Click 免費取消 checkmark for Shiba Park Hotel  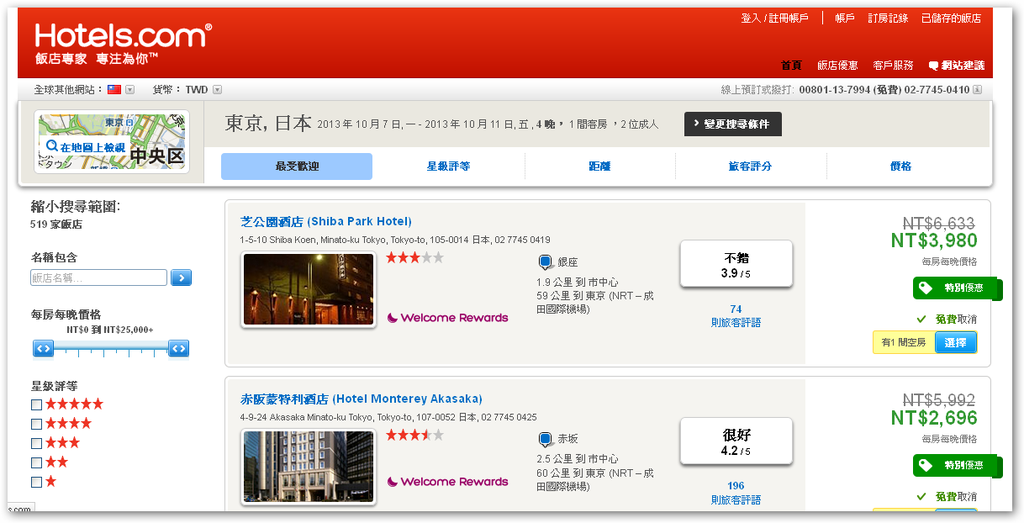pyautogui.click(x=921, y=319)
